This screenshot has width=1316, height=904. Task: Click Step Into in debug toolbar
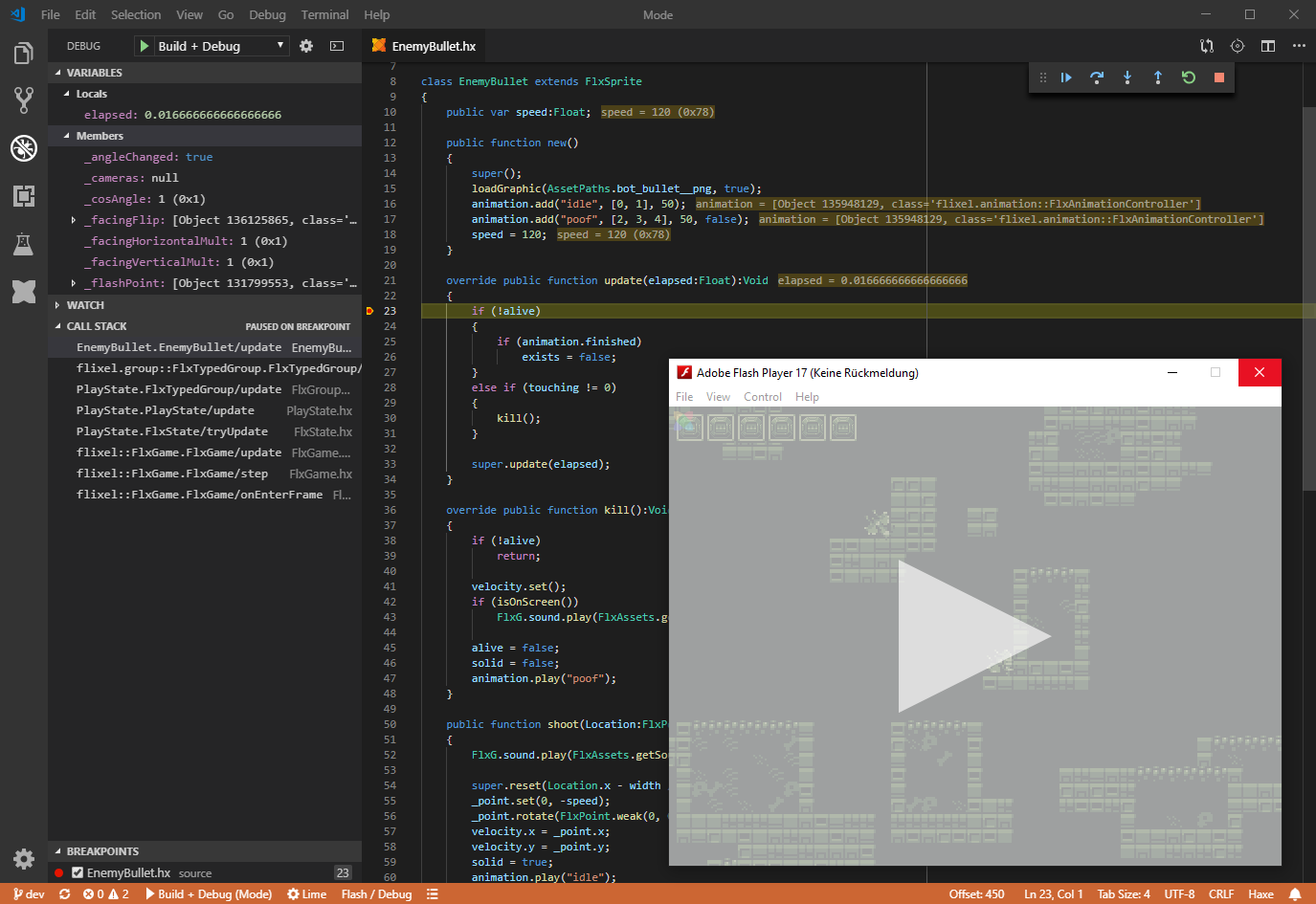[1127, 77]
